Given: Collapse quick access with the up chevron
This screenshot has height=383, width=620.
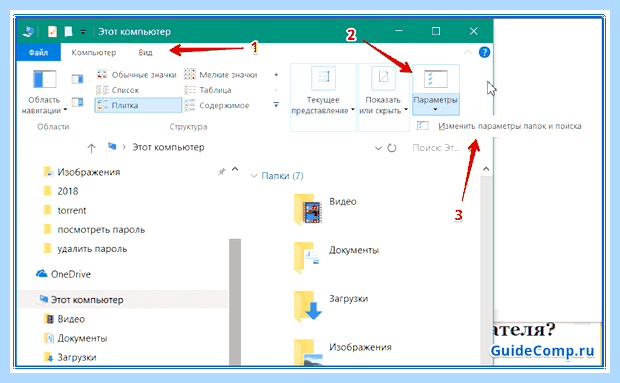Looking at the screenshot, I should [x=235, y=170].
